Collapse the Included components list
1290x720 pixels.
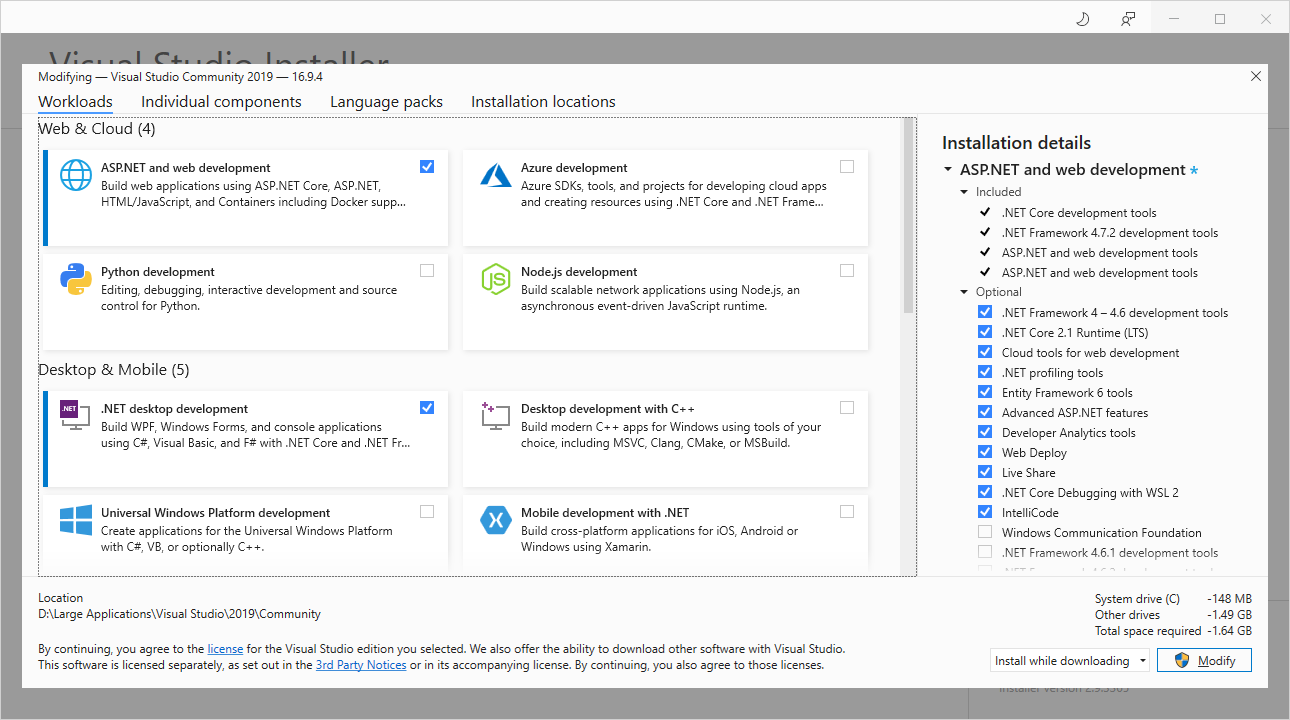tap(964, 192)
